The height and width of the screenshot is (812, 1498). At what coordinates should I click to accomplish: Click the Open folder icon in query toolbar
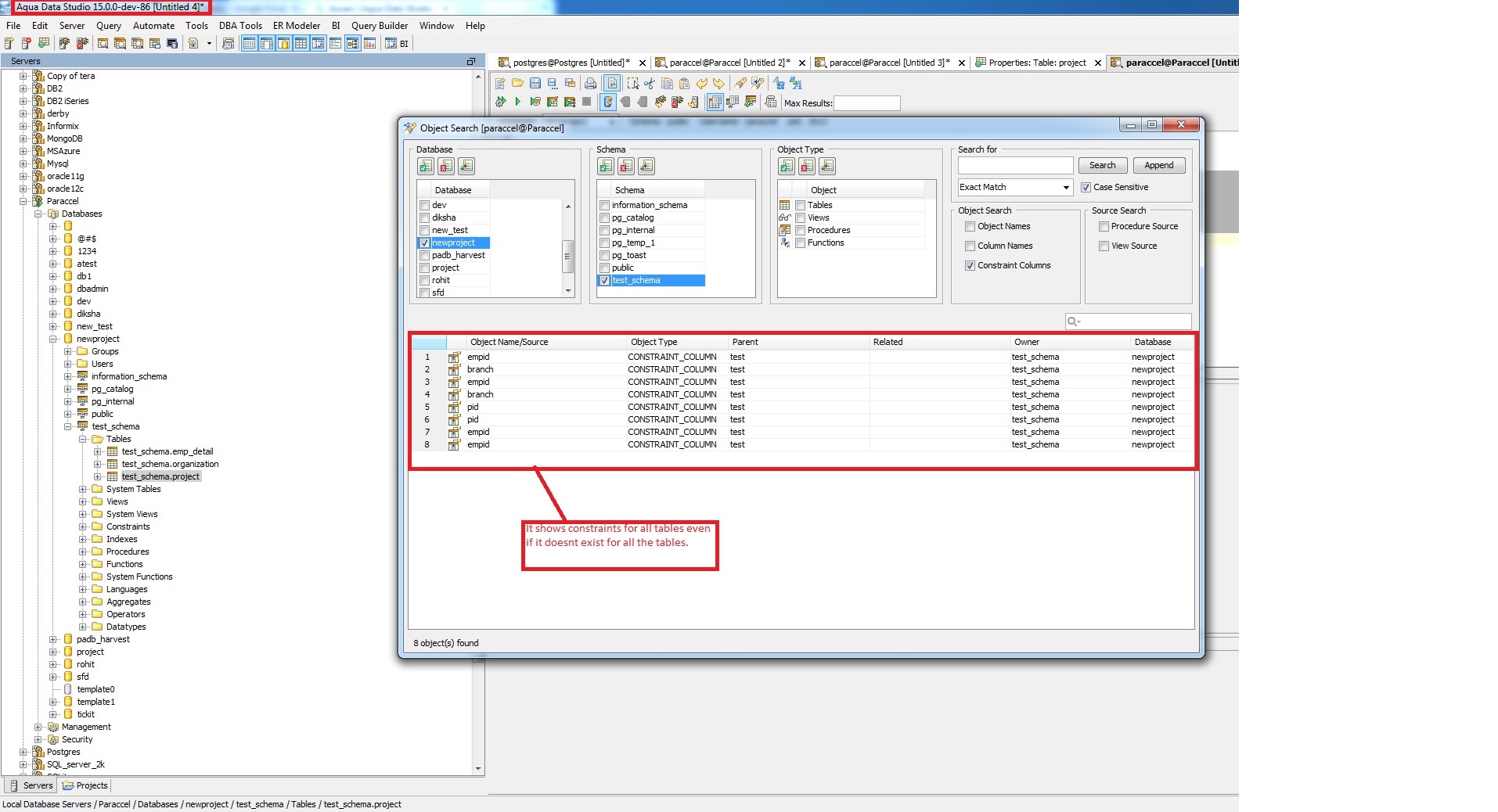[x=517, y=83]
